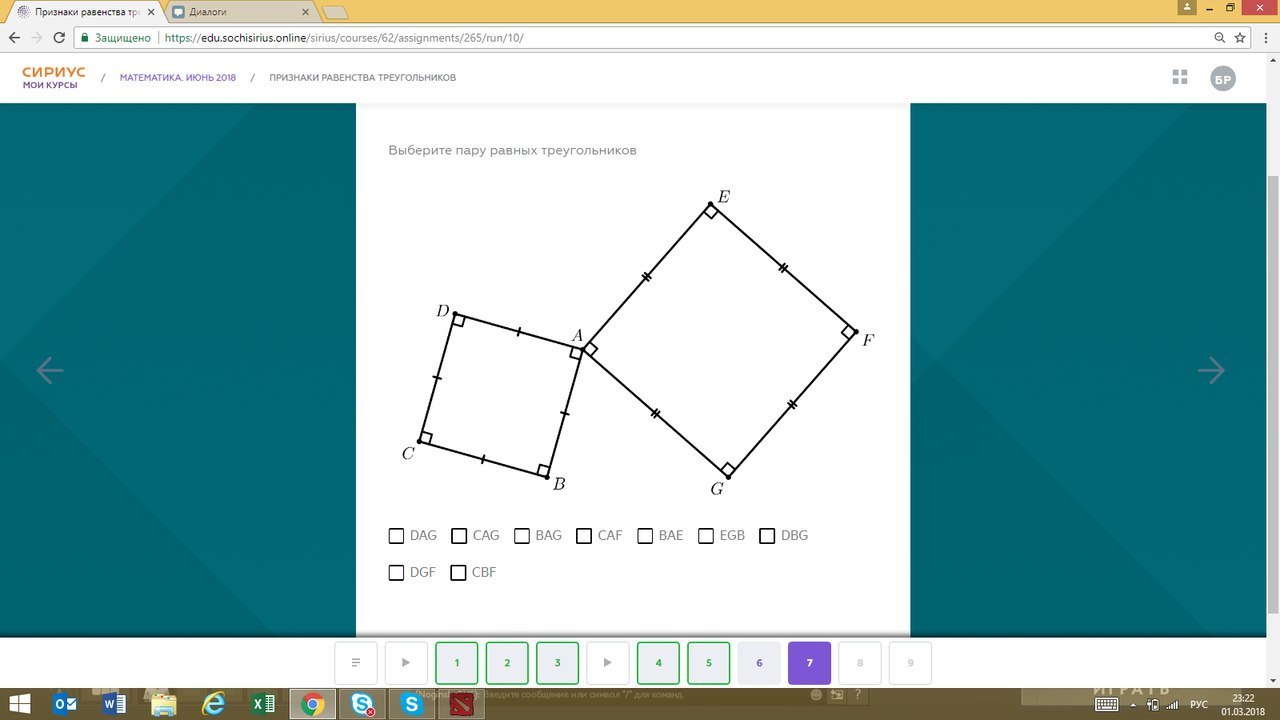The image size is (1280, 720).
Task: Bookmark this page with the star icon
Action: [1240, 38]
